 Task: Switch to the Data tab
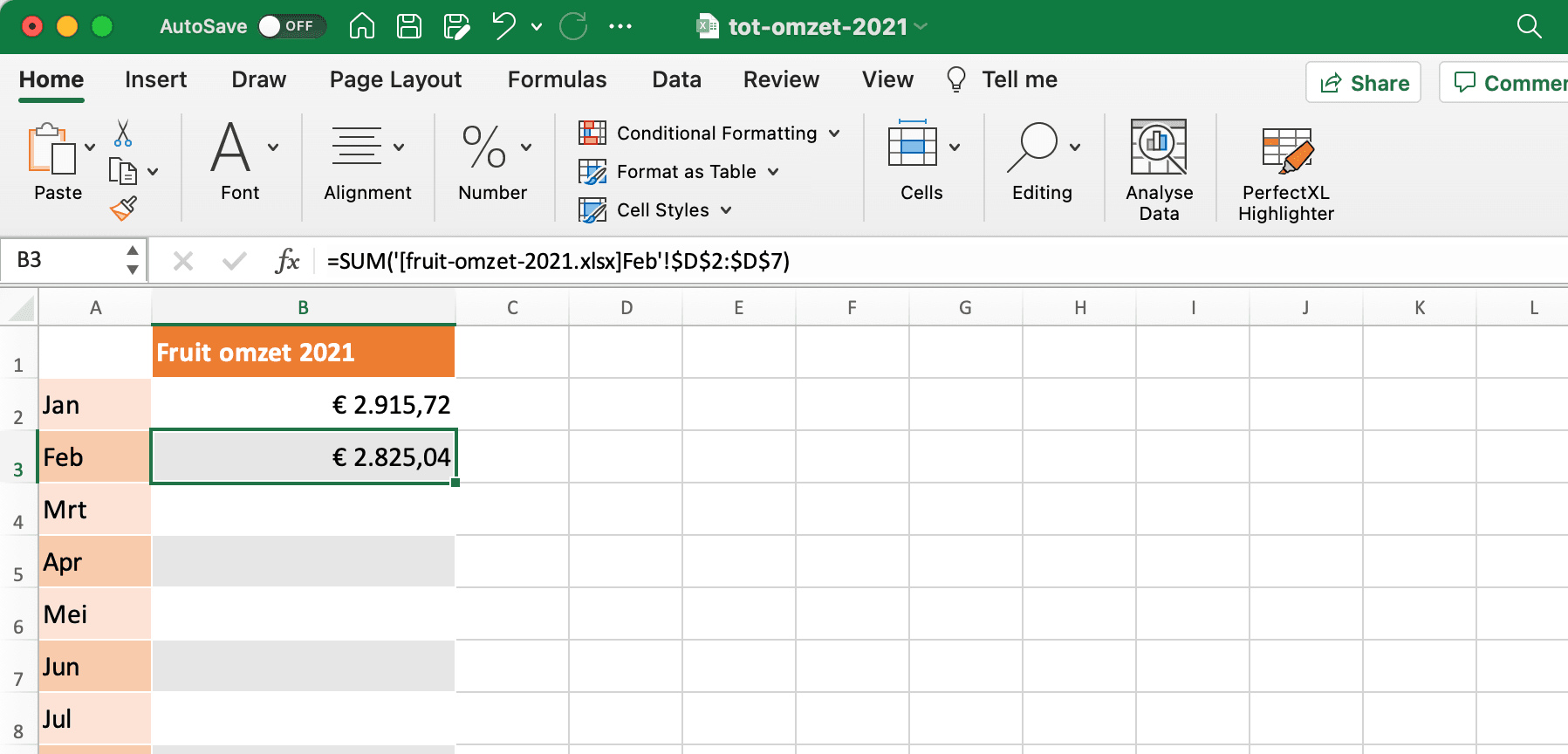coord(676,79)
